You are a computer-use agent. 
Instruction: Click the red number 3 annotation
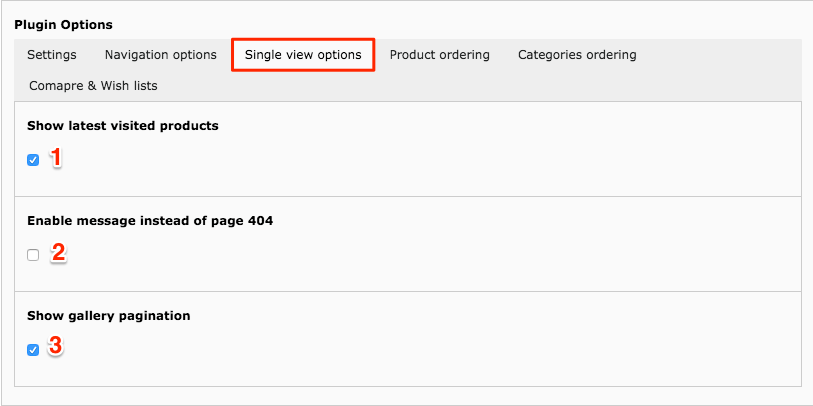(56, 346)
